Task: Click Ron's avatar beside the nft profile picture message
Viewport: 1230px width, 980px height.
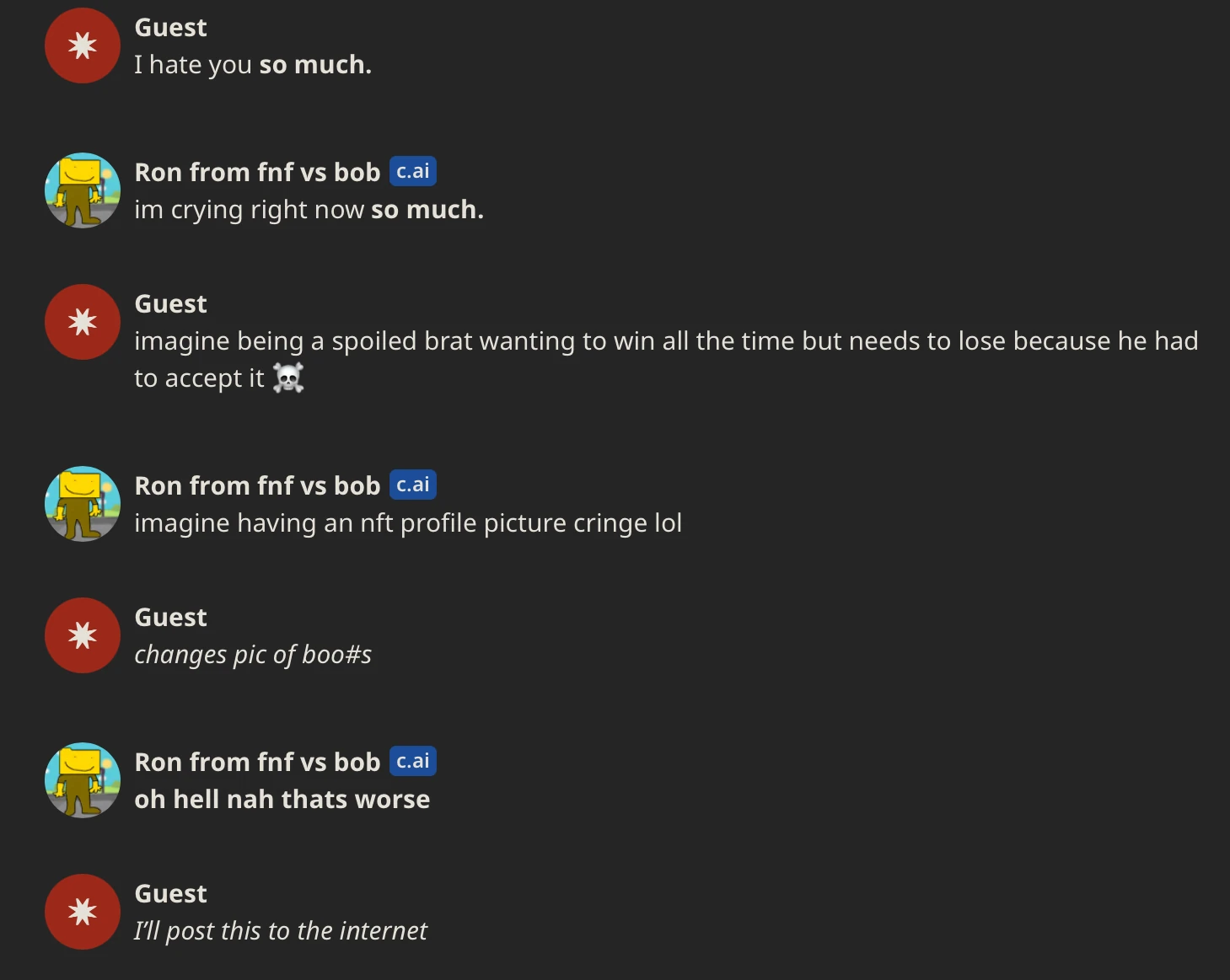Action: pyautogui.click(x=83, y=504)
